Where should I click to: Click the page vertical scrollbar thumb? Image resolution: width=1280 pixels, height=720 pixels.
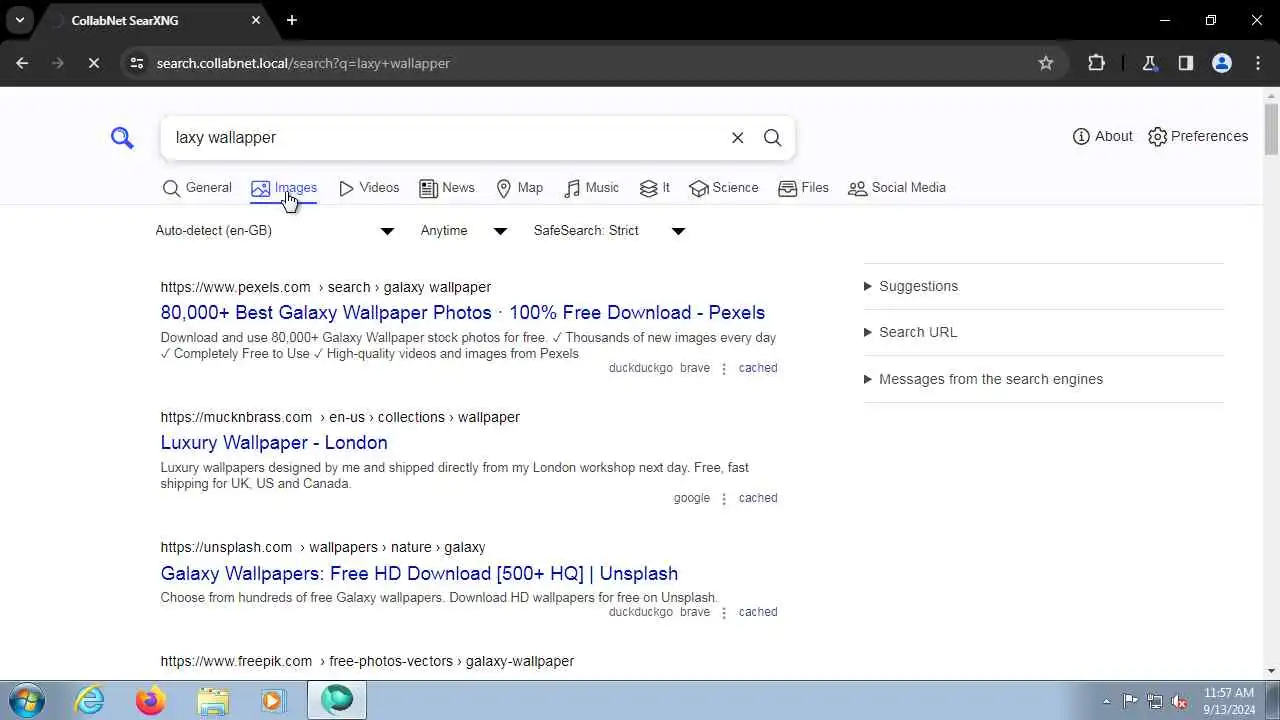(x=1271, y=130)
